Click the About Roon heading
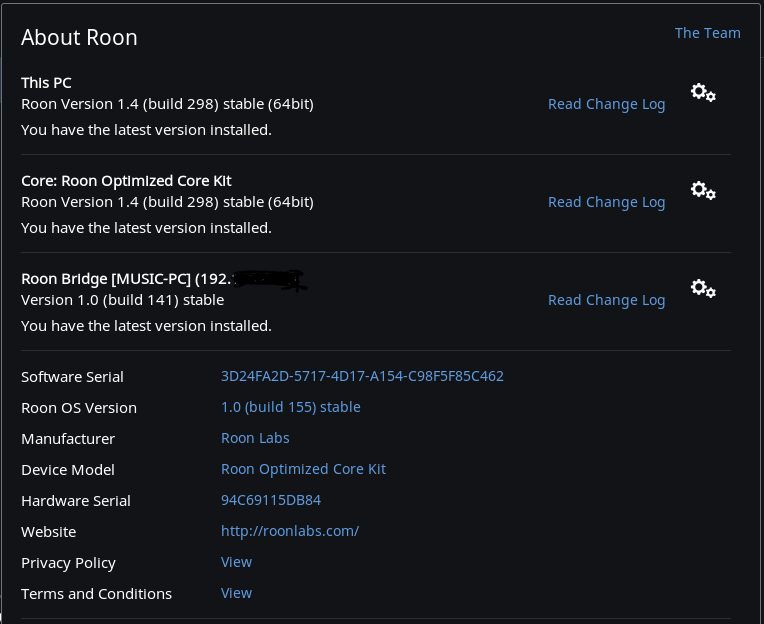The height and width of the screenshot is (624, 764). pos(79,38)
